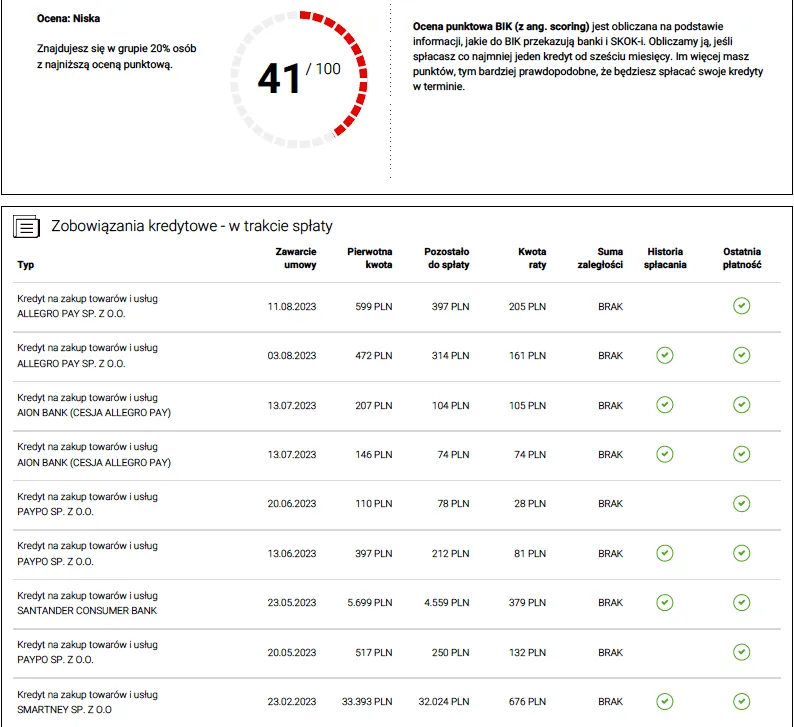Click repayment history checkmark for 13.06.2023 PayPo loan

664,553
